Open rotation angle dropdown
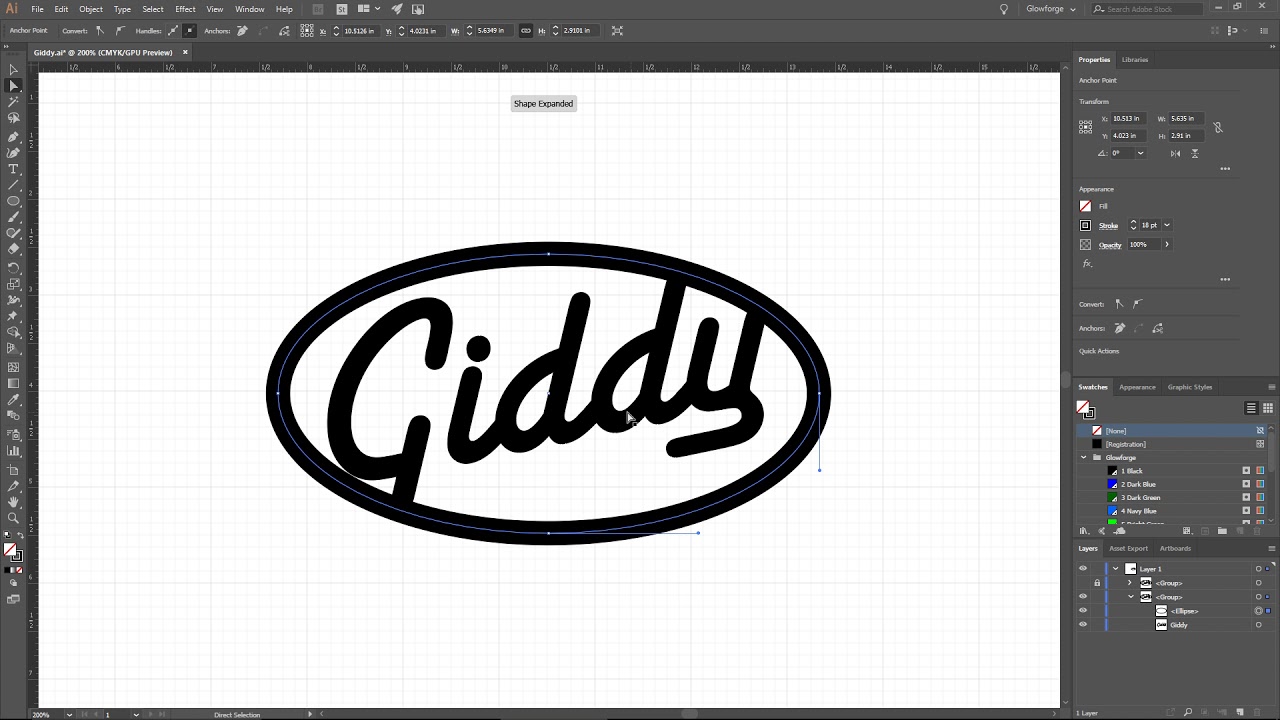Image resolution: width=1280 pixels, height=720 pixels. pos(1140,153)
